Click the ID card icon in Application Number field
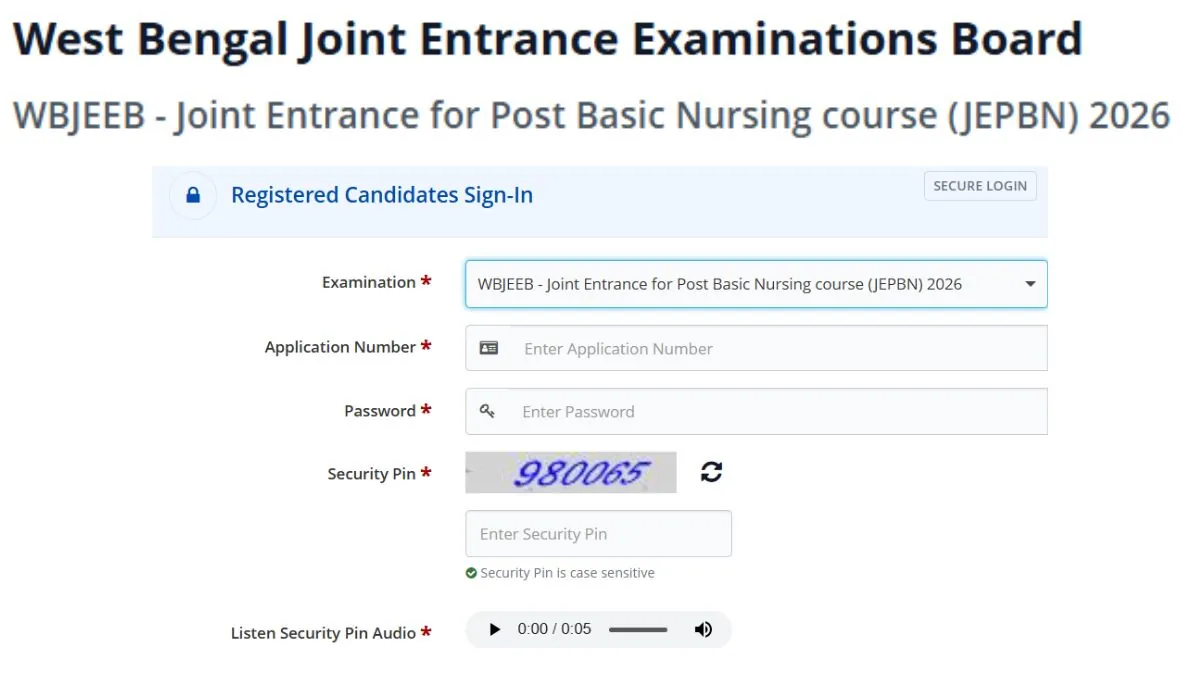The image size is (1200, 675). (489, 347)
